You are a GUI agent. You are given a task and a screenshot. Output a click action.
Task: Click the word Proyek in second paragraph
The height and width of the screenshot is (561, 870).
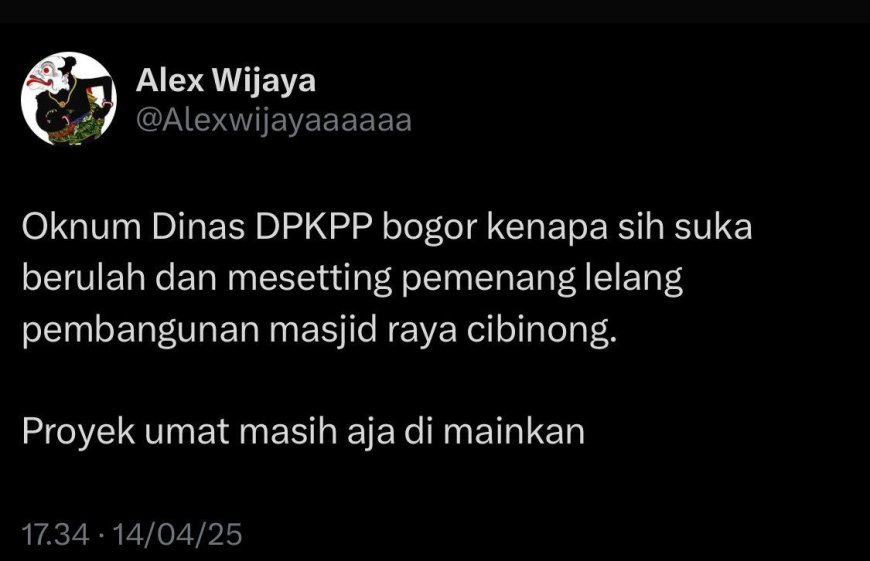point(79,433)
